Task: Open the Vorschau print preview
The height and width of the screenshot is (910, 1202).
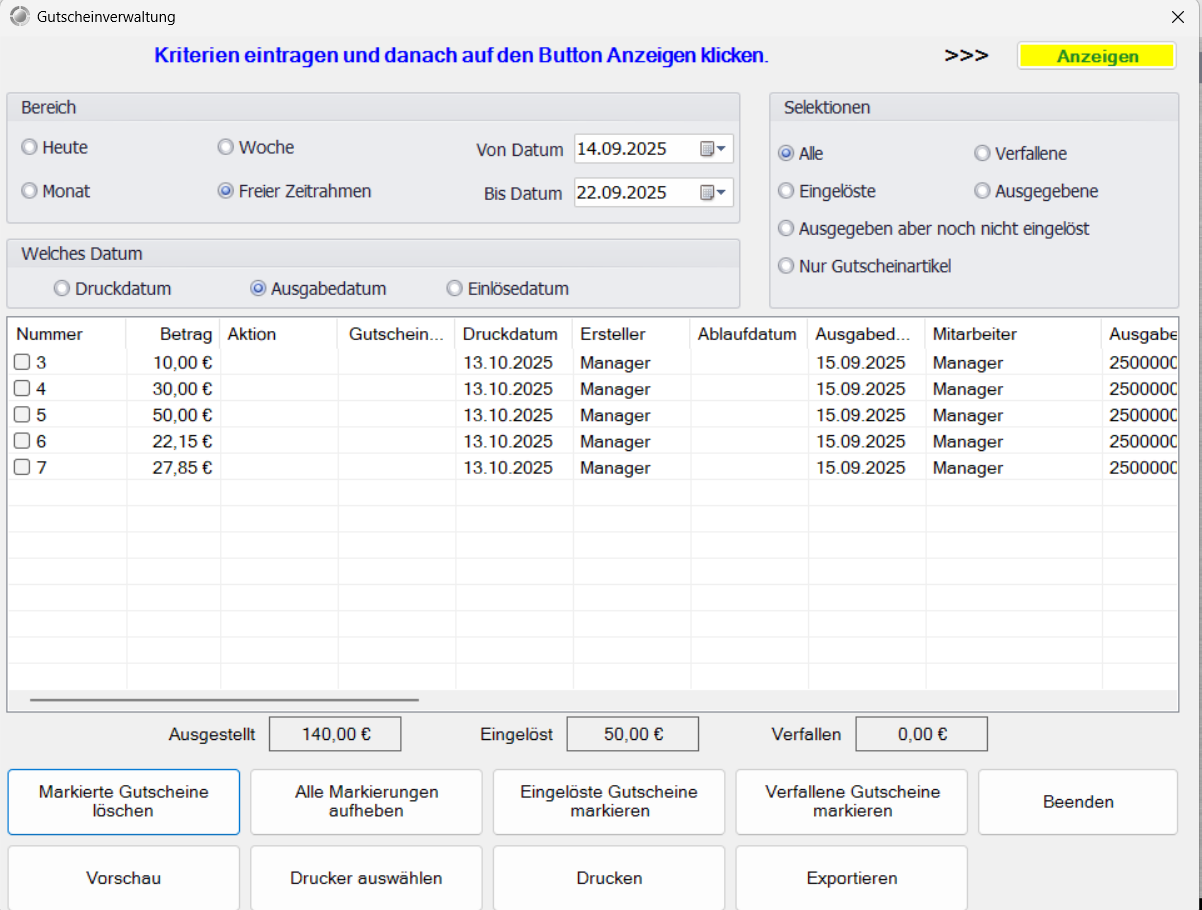Action: tap(124, 878)
